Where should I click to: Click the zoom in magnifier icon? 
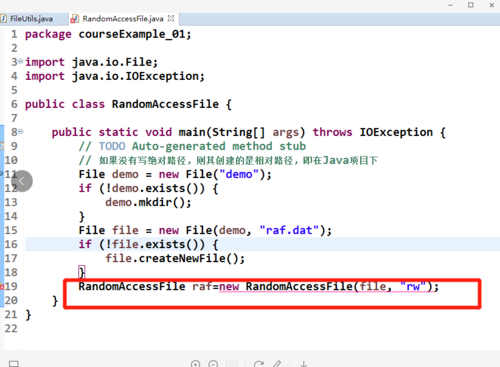[196, 364]
